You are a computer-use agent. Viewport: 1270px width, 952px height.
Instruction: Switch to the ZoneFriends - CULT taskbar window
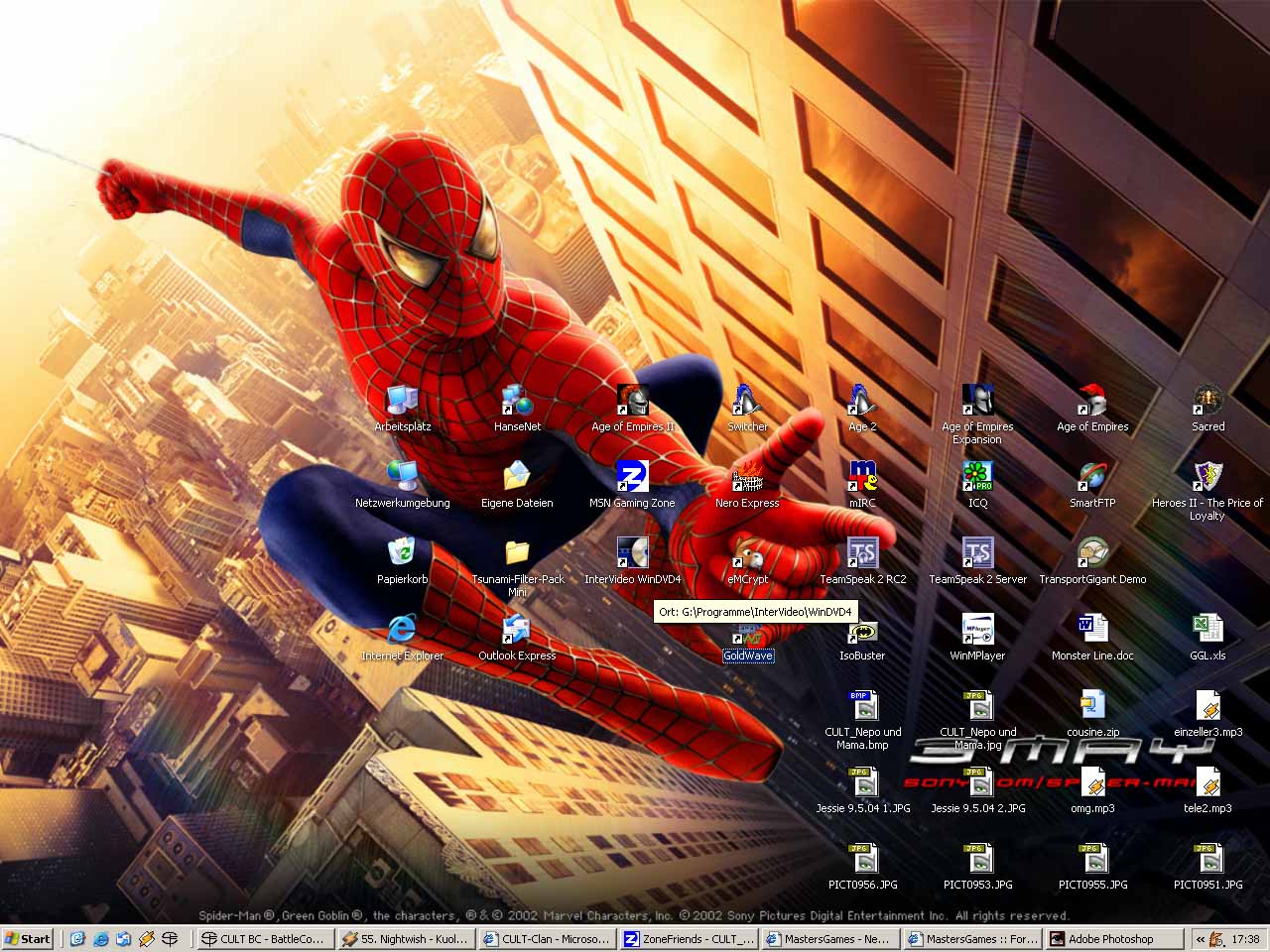(x=688, y=938)
